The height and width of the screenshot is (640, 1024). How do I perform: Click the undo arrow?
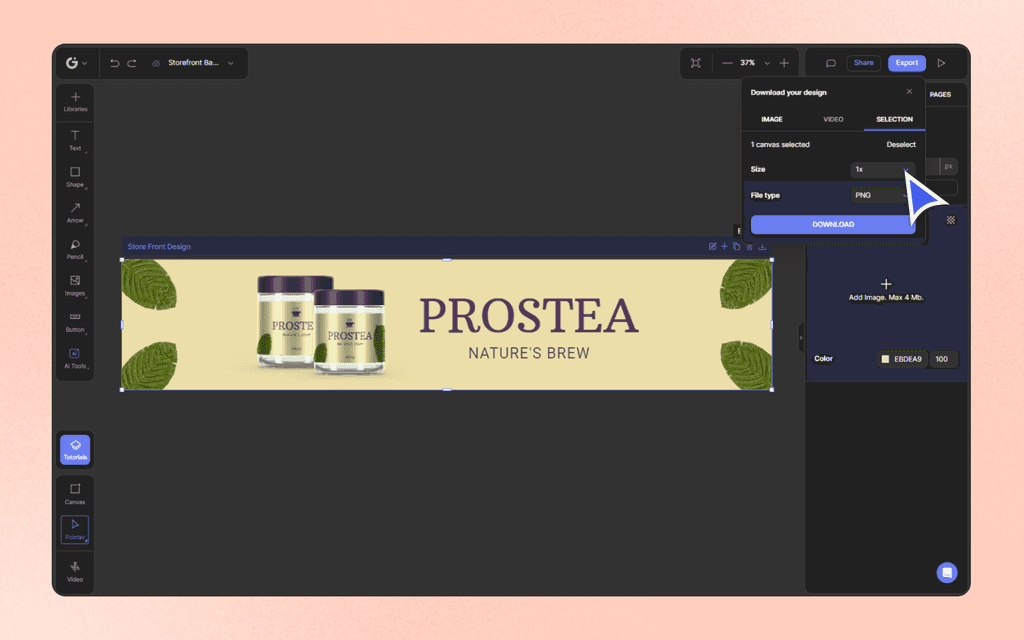pyautogui.click(x=113, y=62)
